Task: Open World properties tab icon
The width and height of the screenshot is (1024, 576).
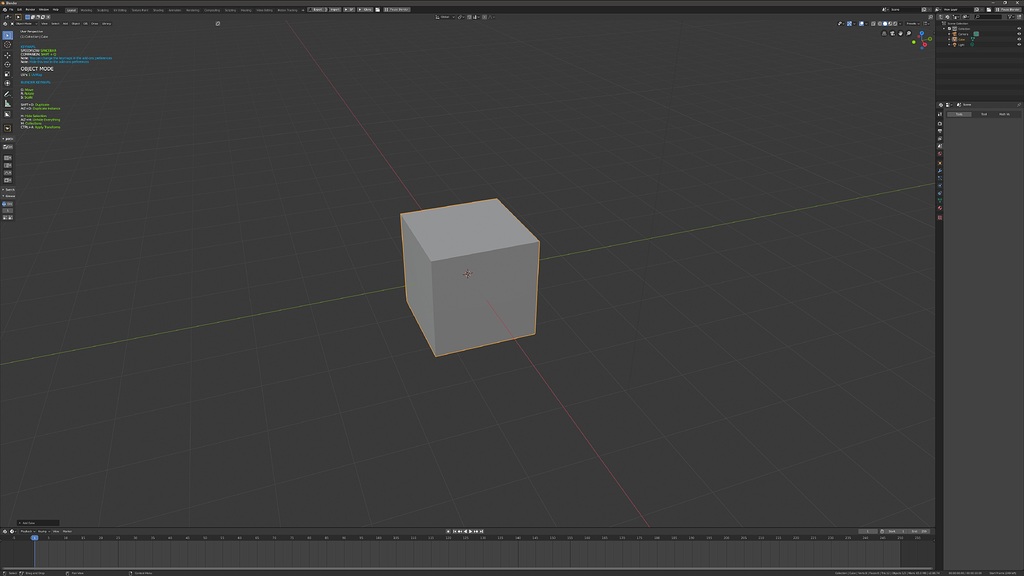Action: tap(940, 153)
